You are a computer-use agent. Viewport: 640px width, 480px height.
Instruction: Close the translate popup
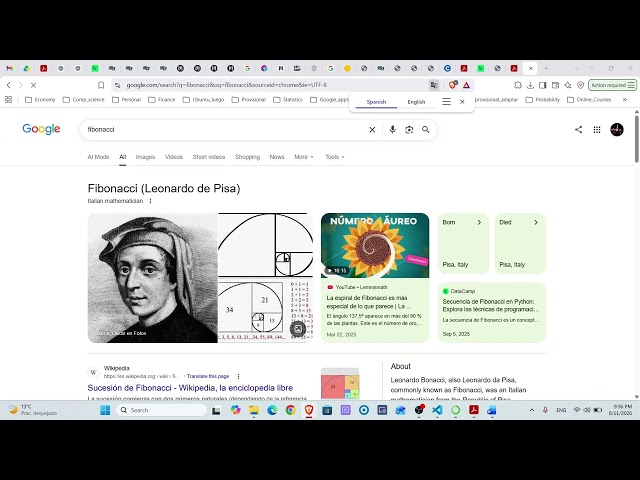(462, 102)
